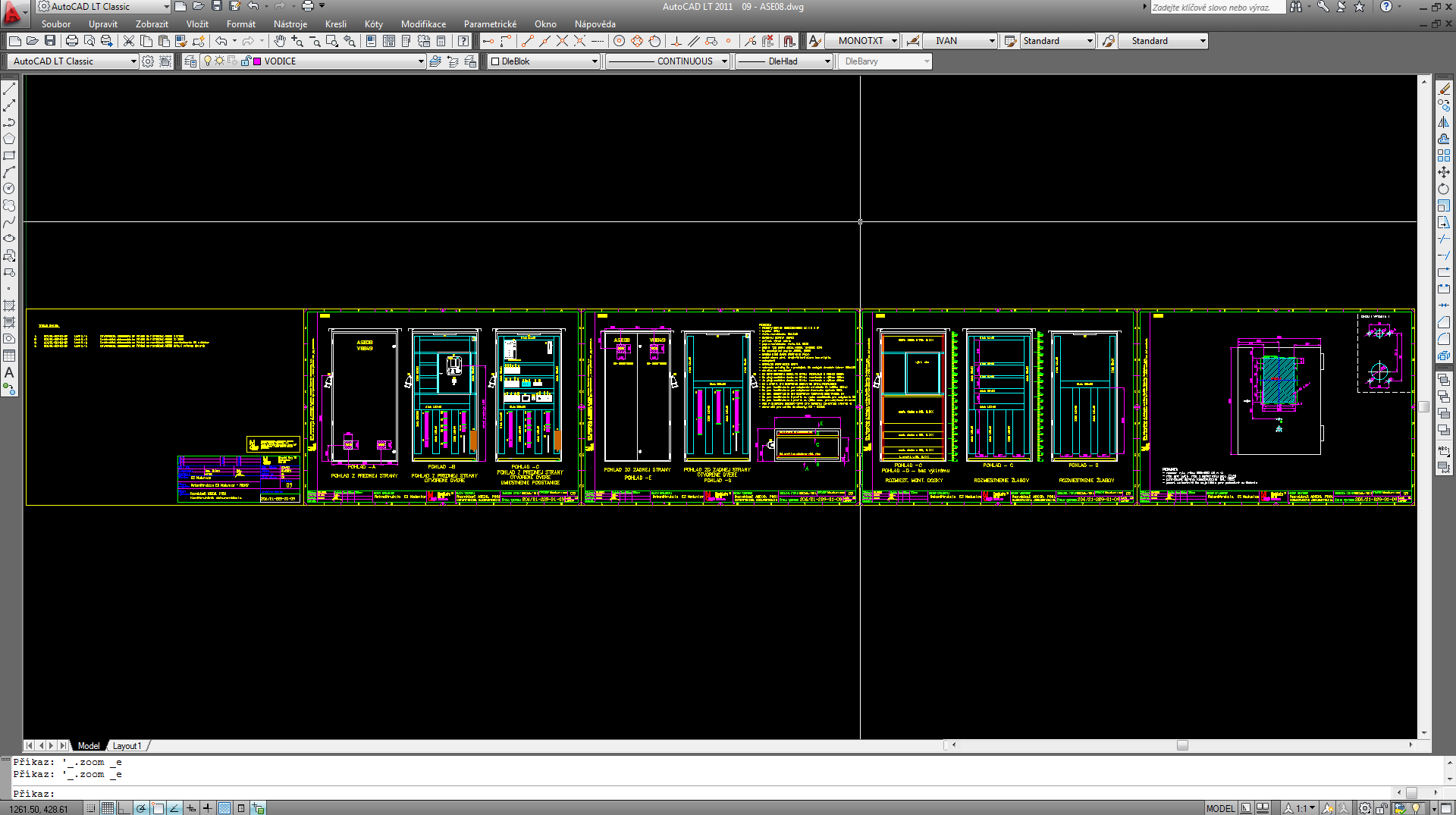Click the Pan (hand) tool icon
The image size is (1456, 815).
coord(280,41)
